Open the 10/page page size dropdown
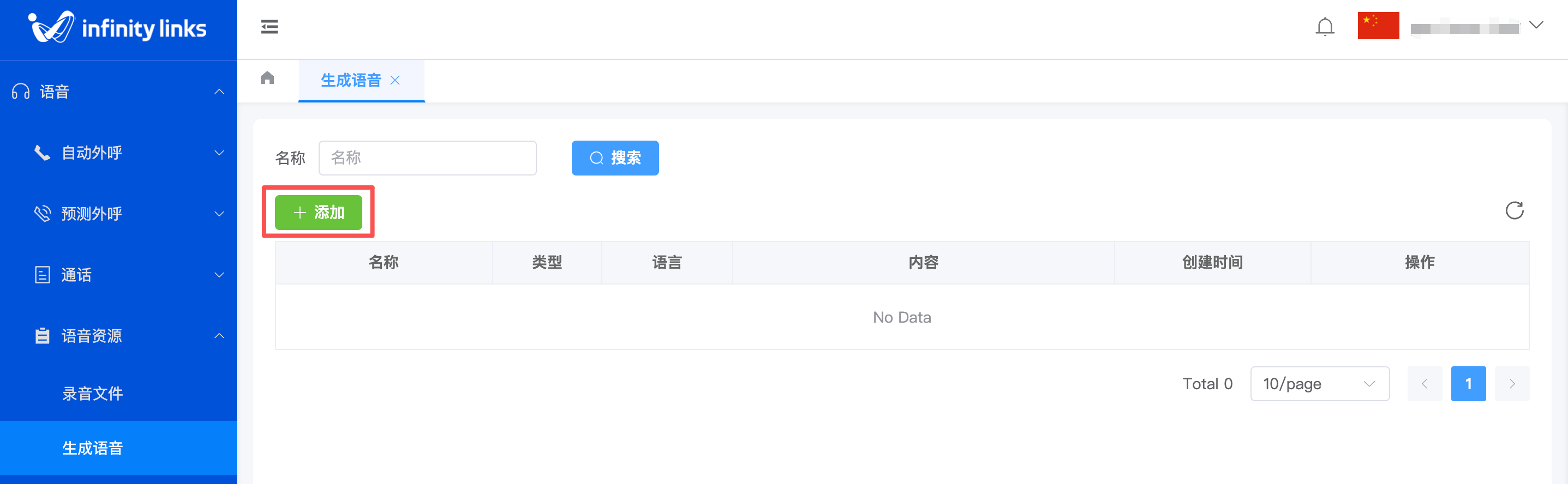Screen dimensions: 1568x484 coord(1319,384)
